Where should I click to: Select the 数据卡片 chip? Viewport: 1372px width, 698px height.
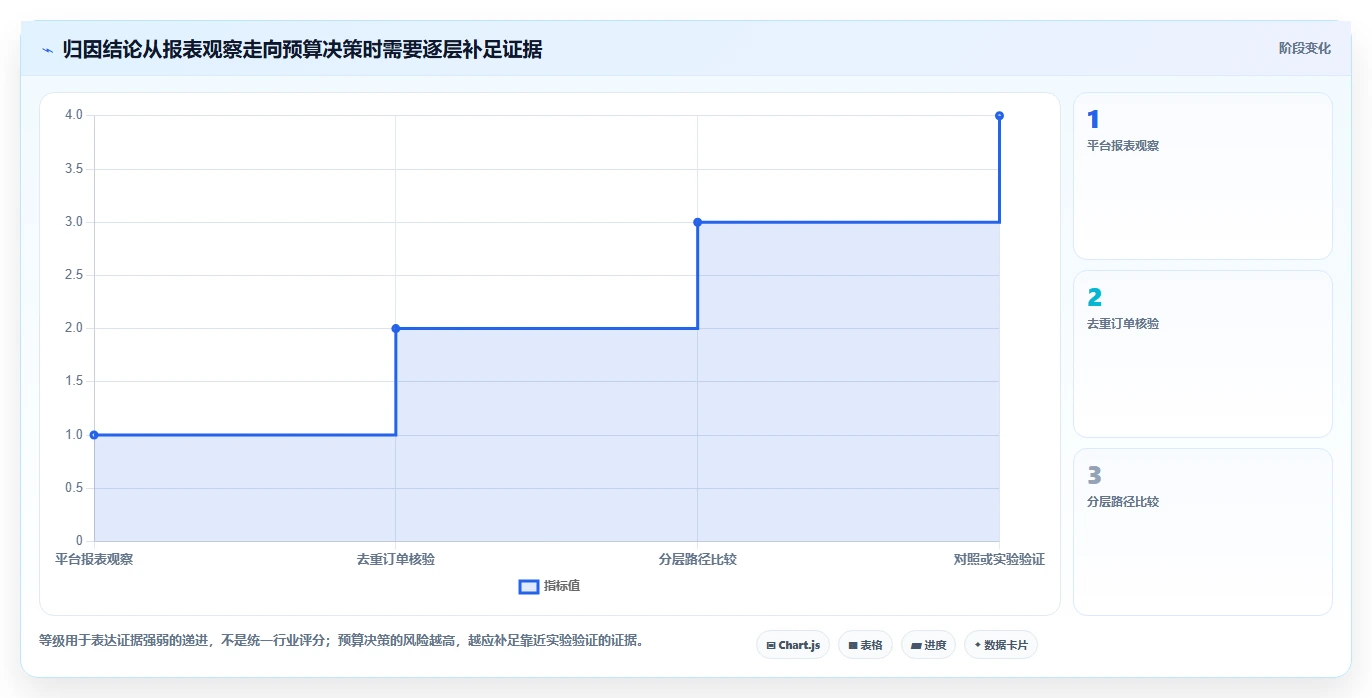pyautogui.click(x=1001, y=645)
